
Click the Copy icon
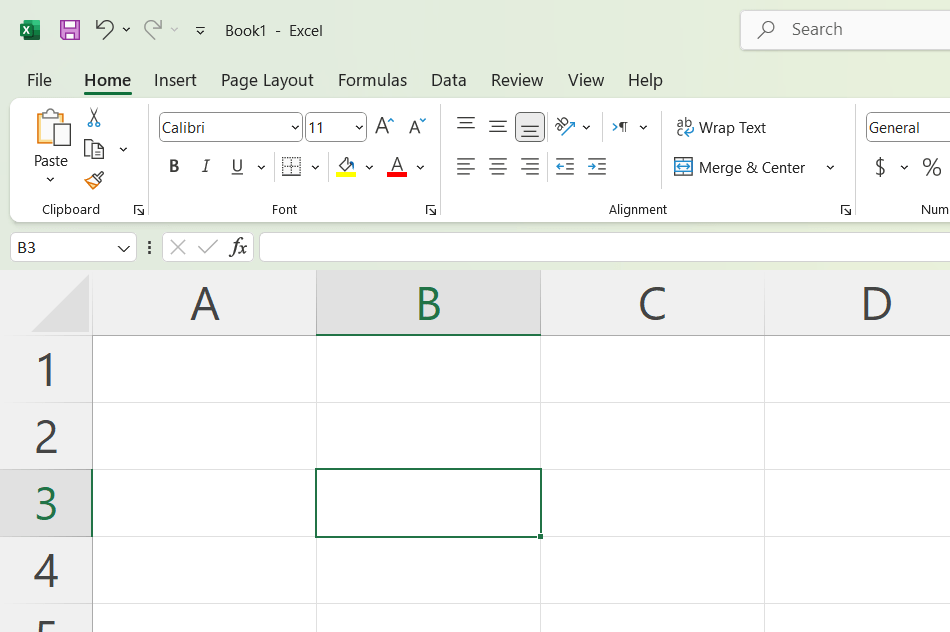pyautogui.click(x=94, y=149)
